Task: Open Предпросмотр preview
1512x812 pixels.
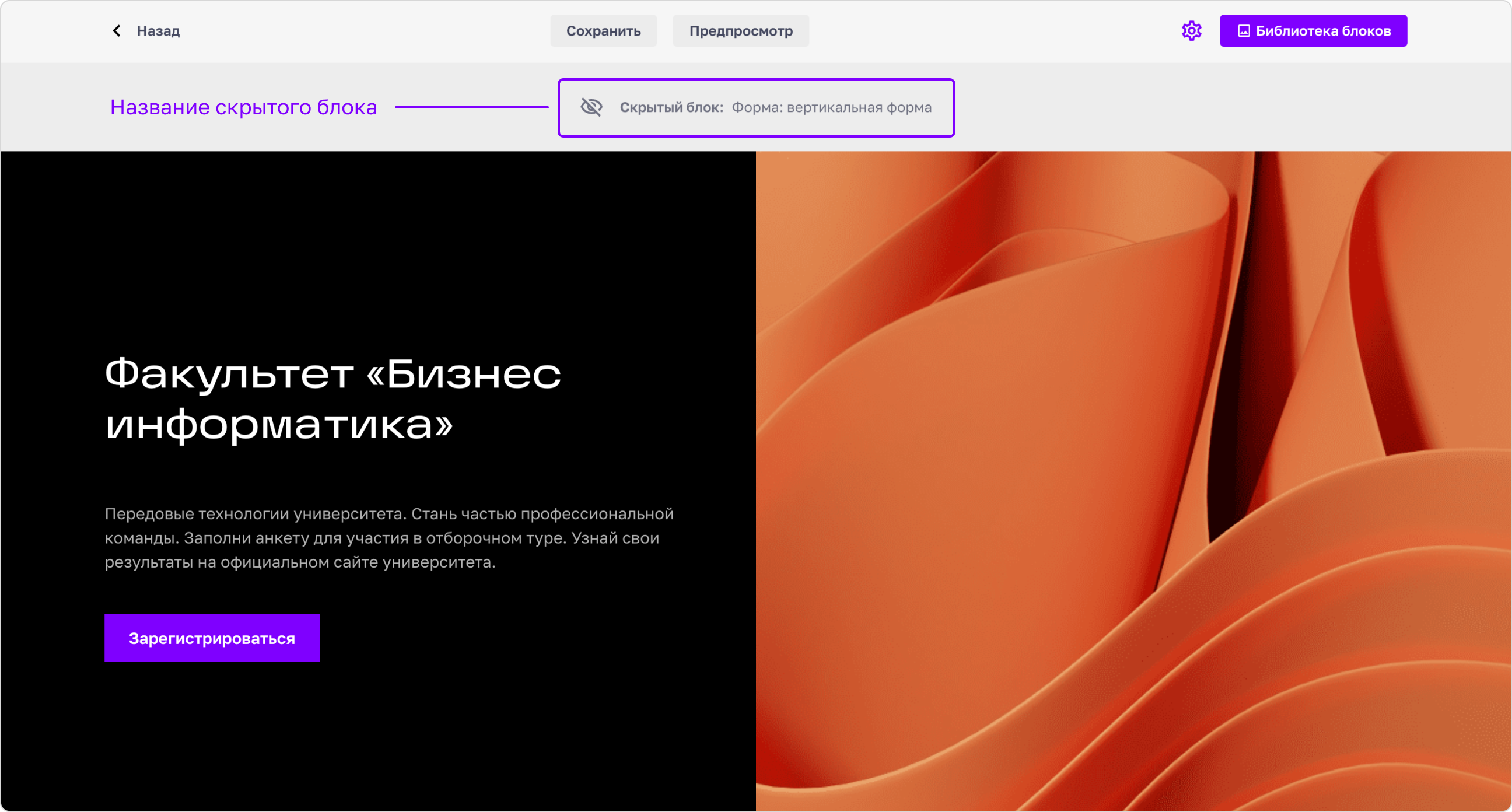Action: (x=740, y=30)
